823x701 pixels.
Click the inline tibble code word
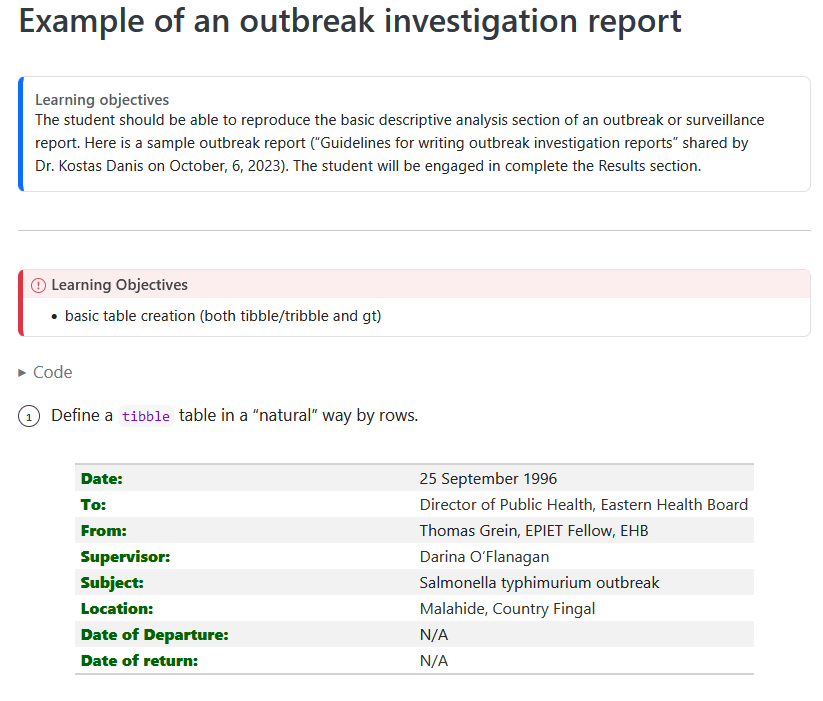click(x=146, y=417)
